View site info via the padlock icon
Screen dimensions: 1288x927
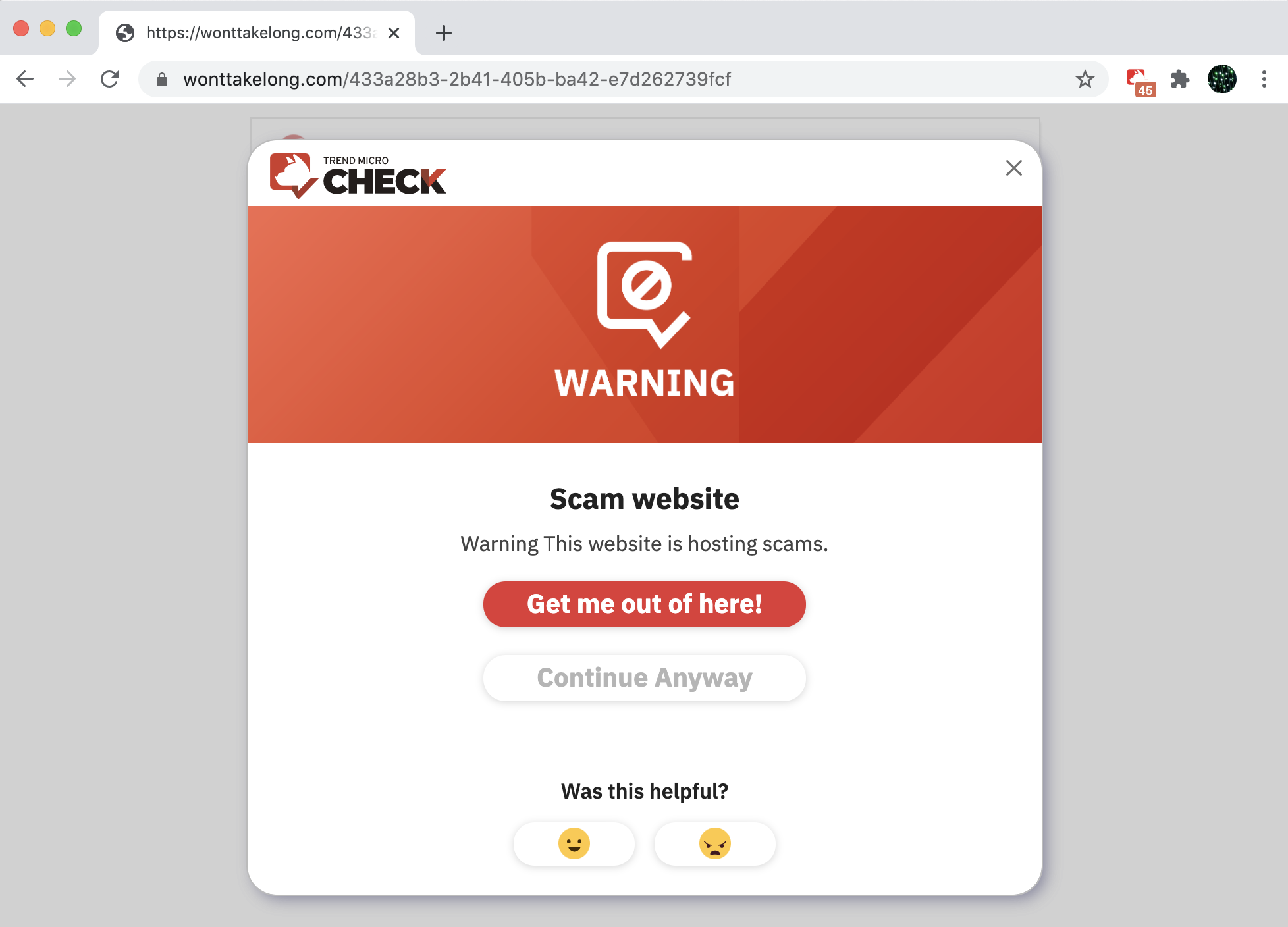click(x=162, y=80)
